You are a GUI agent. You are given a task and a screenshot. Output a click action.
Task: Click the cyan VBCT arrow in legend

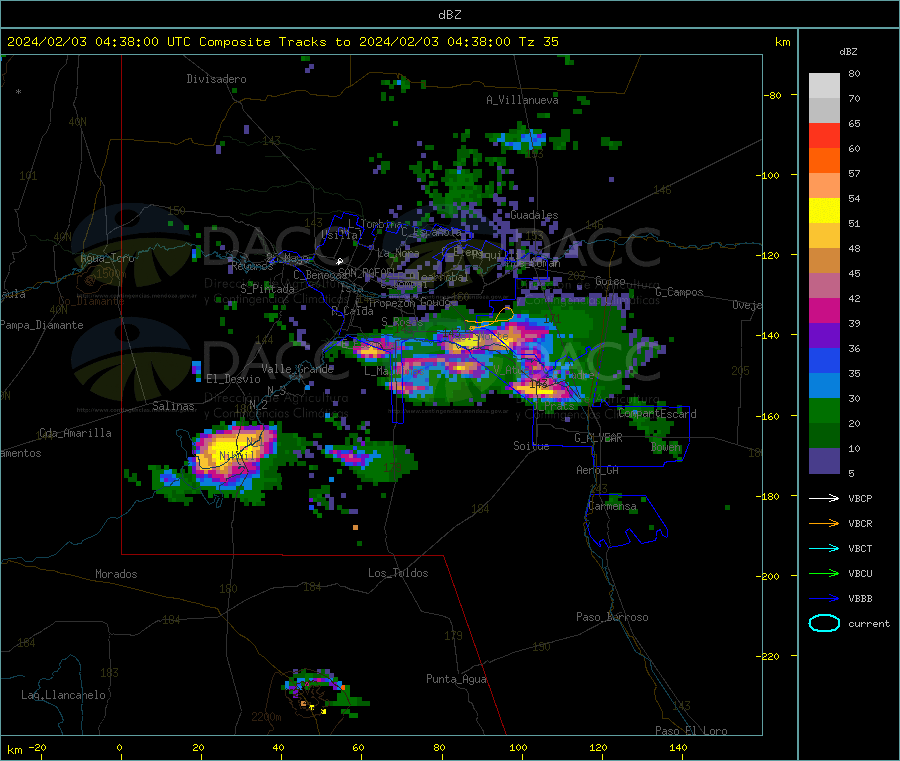coord(824,548)
